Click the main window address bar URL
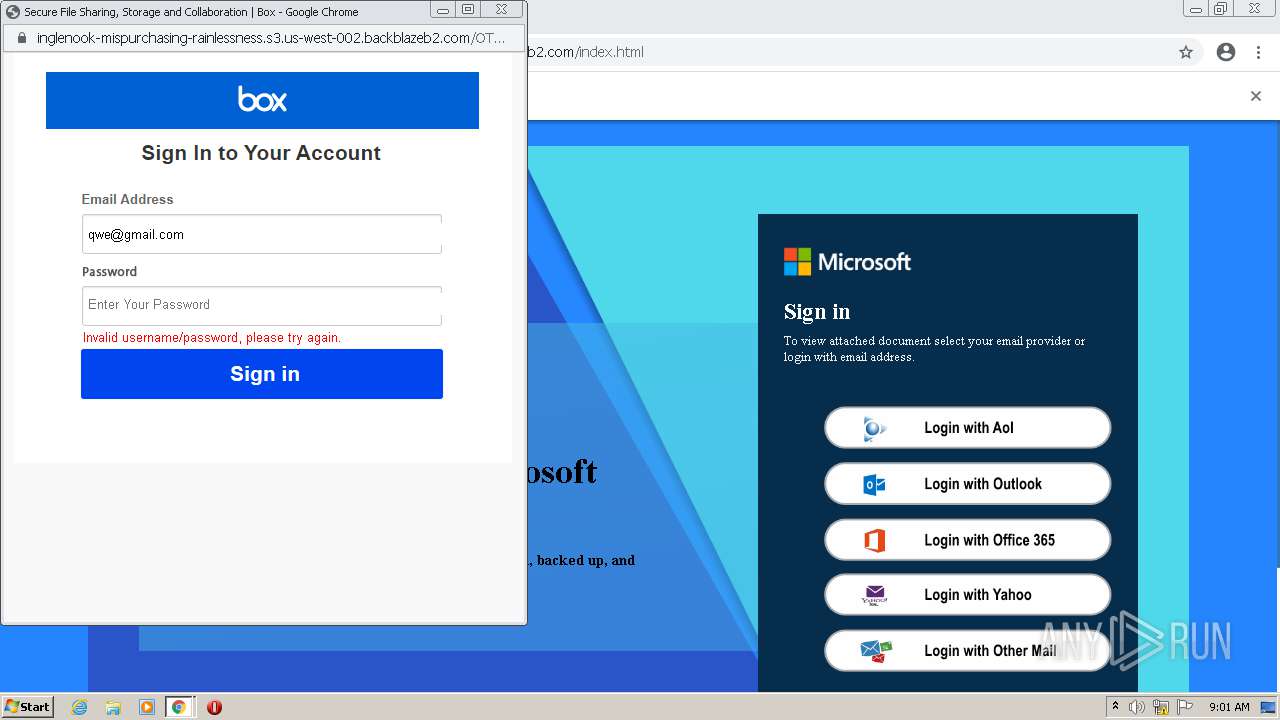This screenshot has height=720, width=1280. click(x=586, y=52)
